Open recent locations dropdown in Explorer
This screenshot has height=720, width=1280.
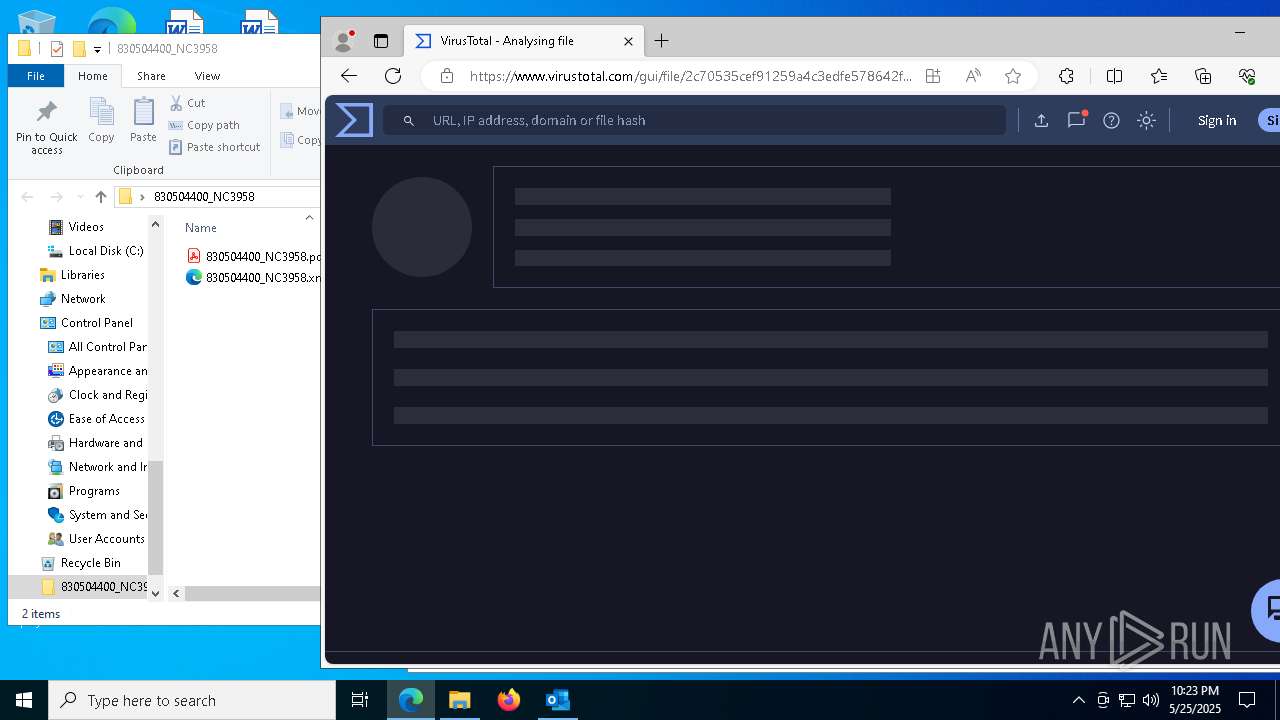[x=80, y=197]
